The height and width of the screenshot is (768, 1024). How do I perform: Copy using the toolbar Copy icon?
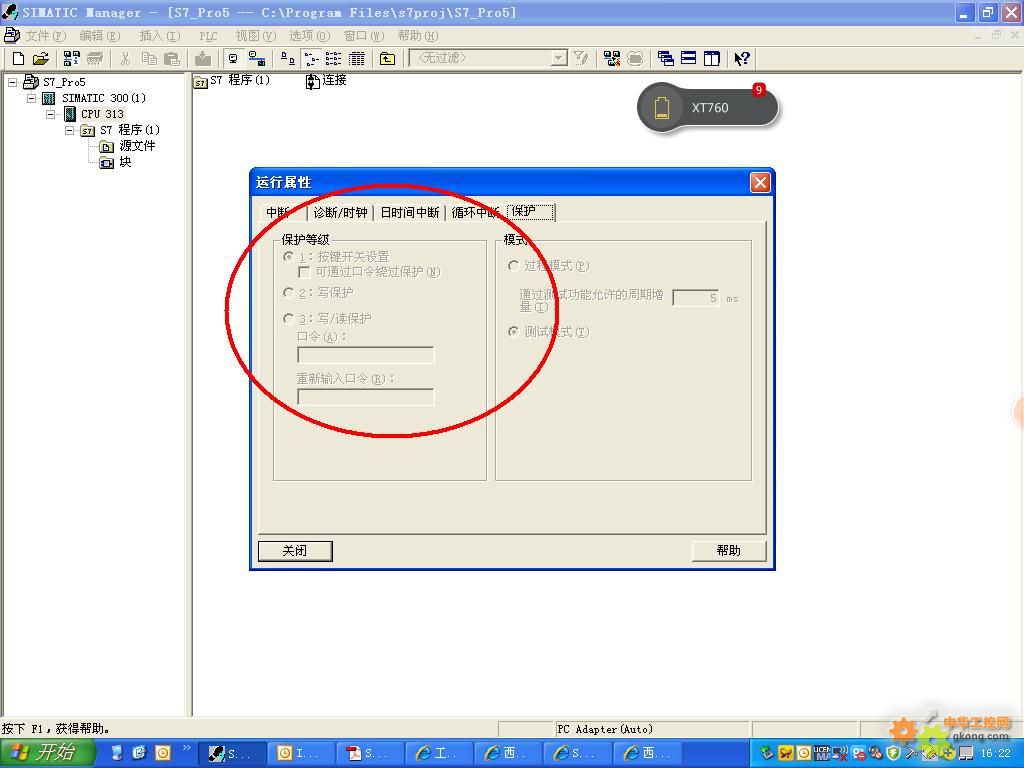(x=149, y=59)
